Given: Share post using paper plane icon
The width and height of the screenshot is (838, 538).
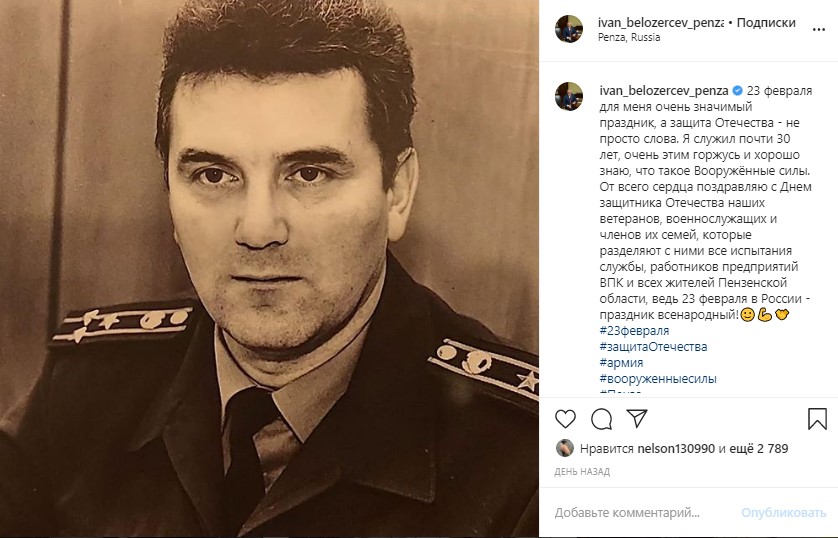Looking at the screenshot, I should [x=637, y=418].
